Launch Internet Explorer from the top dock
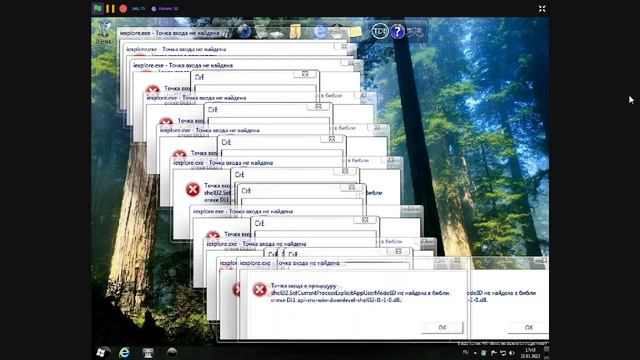Image resolution: width=640 pixels, height=360 pixels. (319, 32)
